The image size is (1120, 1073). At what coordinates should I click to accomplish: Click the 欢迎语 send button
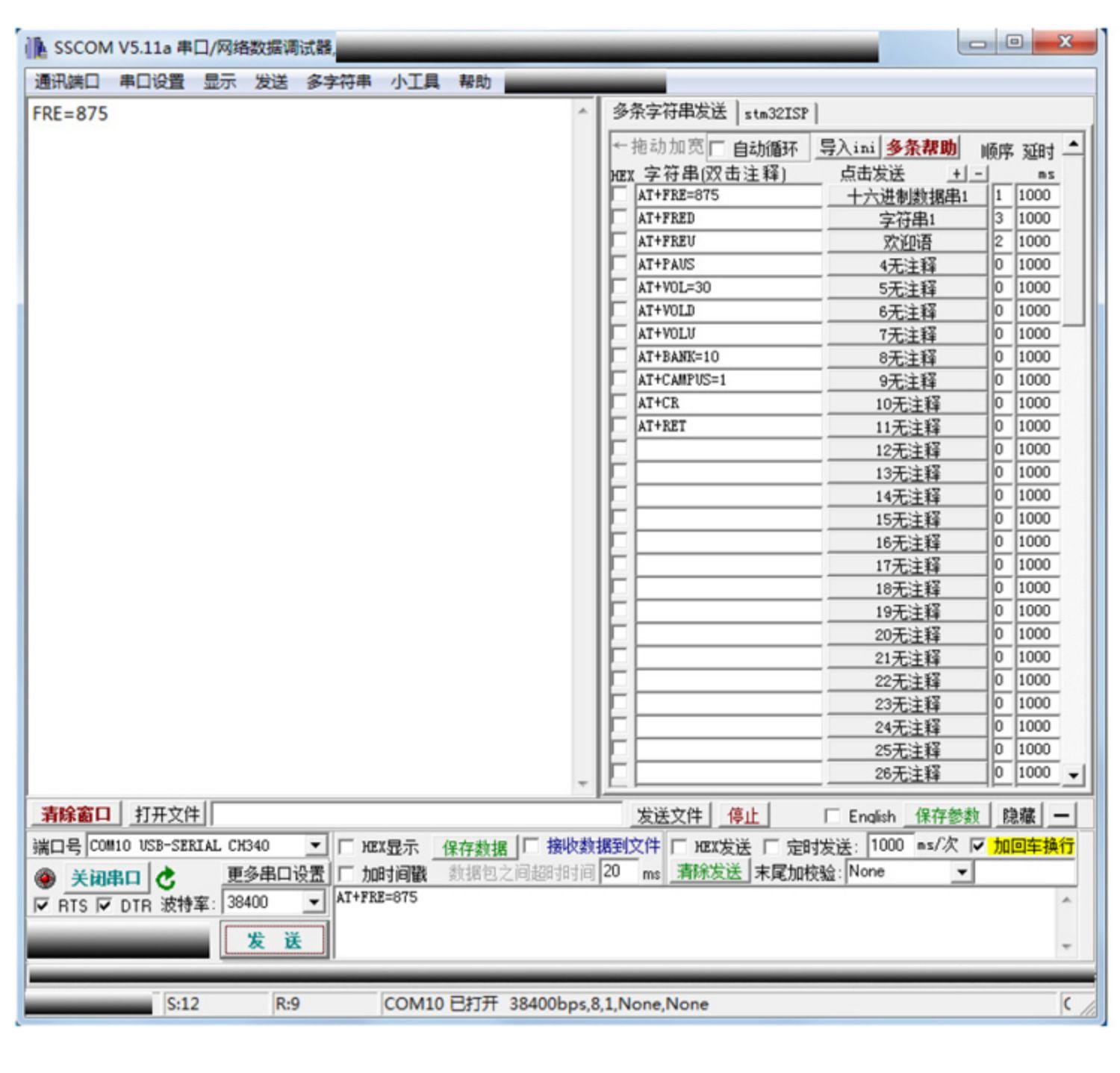tap(906, 243)
